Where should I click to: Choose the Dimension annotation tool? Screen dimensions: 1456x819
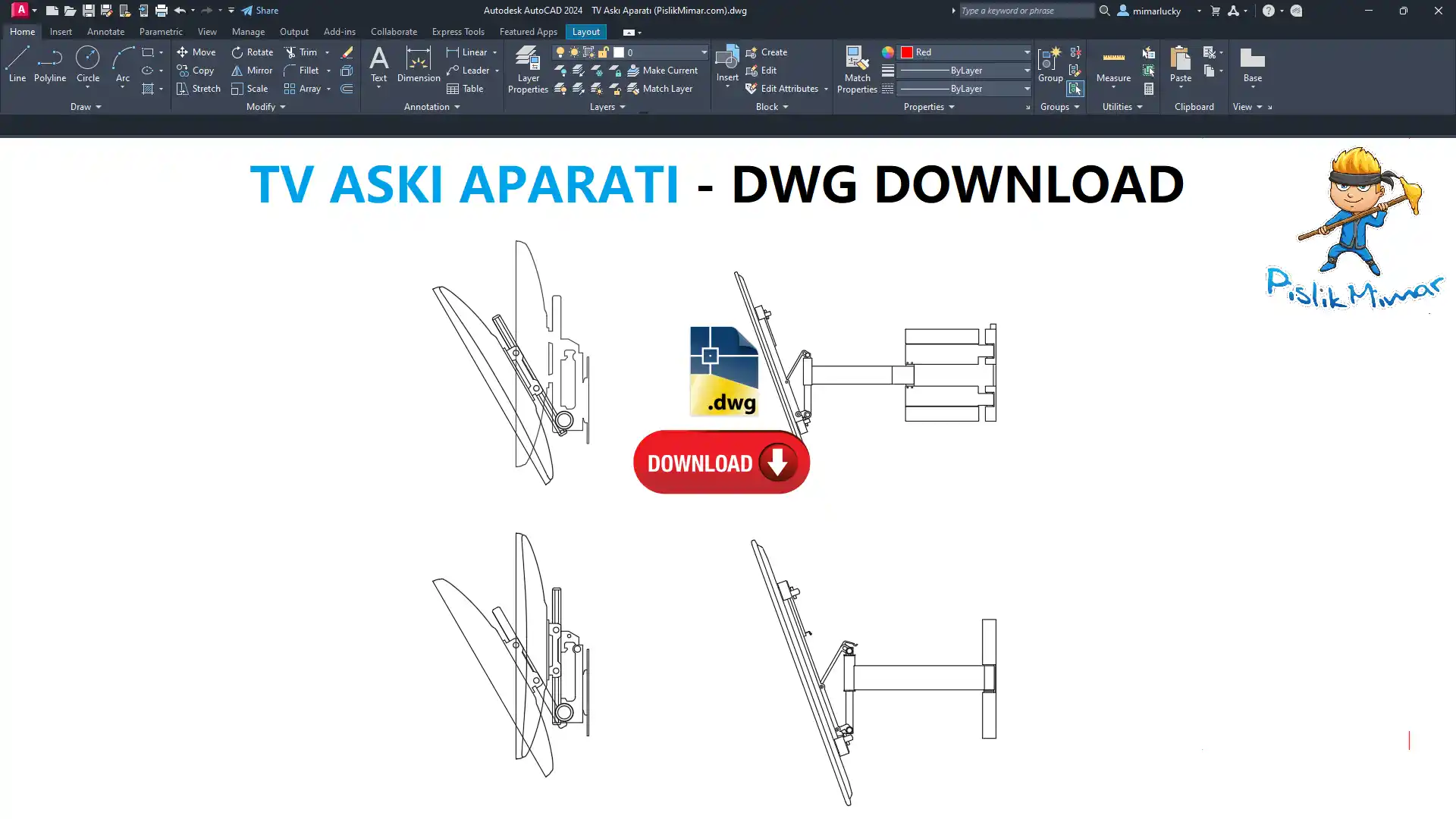(418, 64)
